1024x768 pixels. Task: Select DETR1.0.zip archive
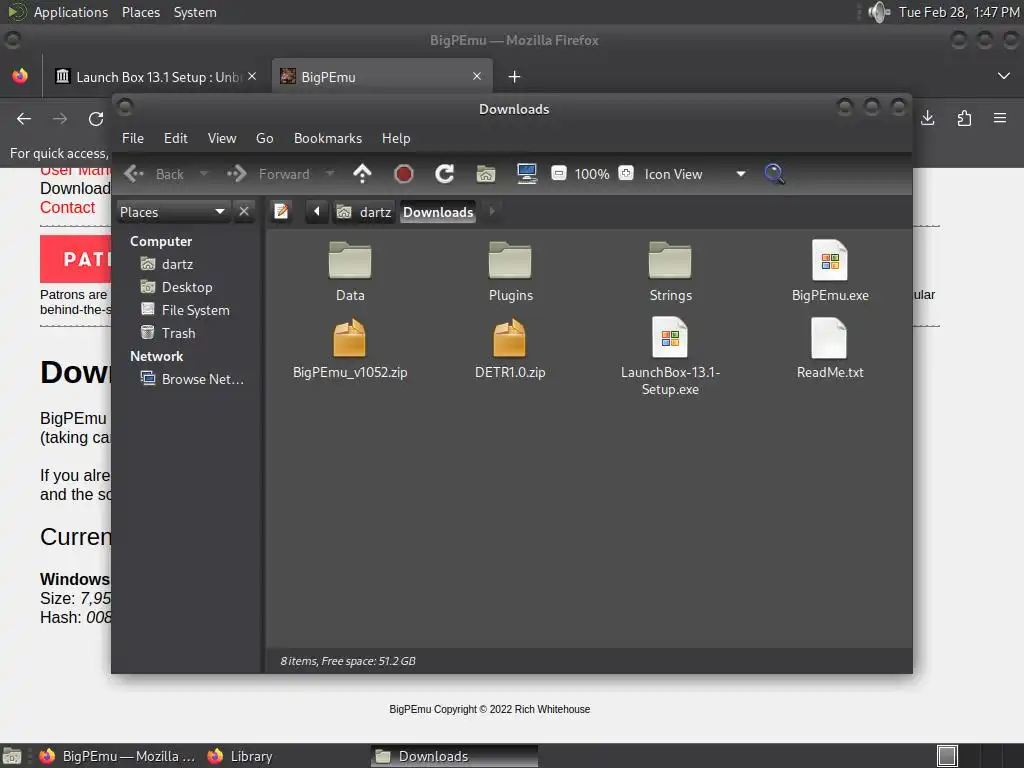510,349
